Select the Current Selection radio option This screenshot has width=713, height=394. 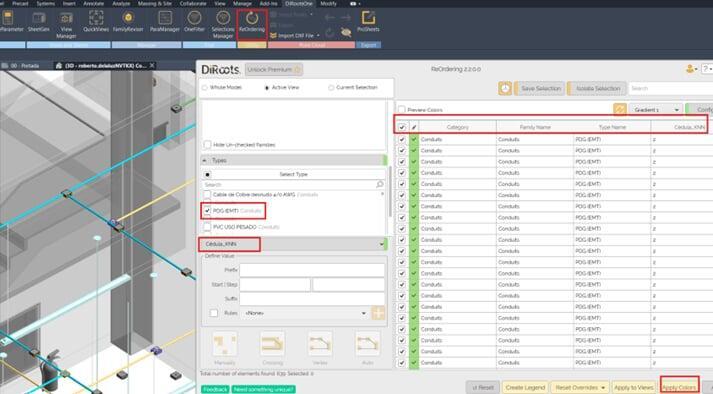pyautogui.click(x=331, y=87)
